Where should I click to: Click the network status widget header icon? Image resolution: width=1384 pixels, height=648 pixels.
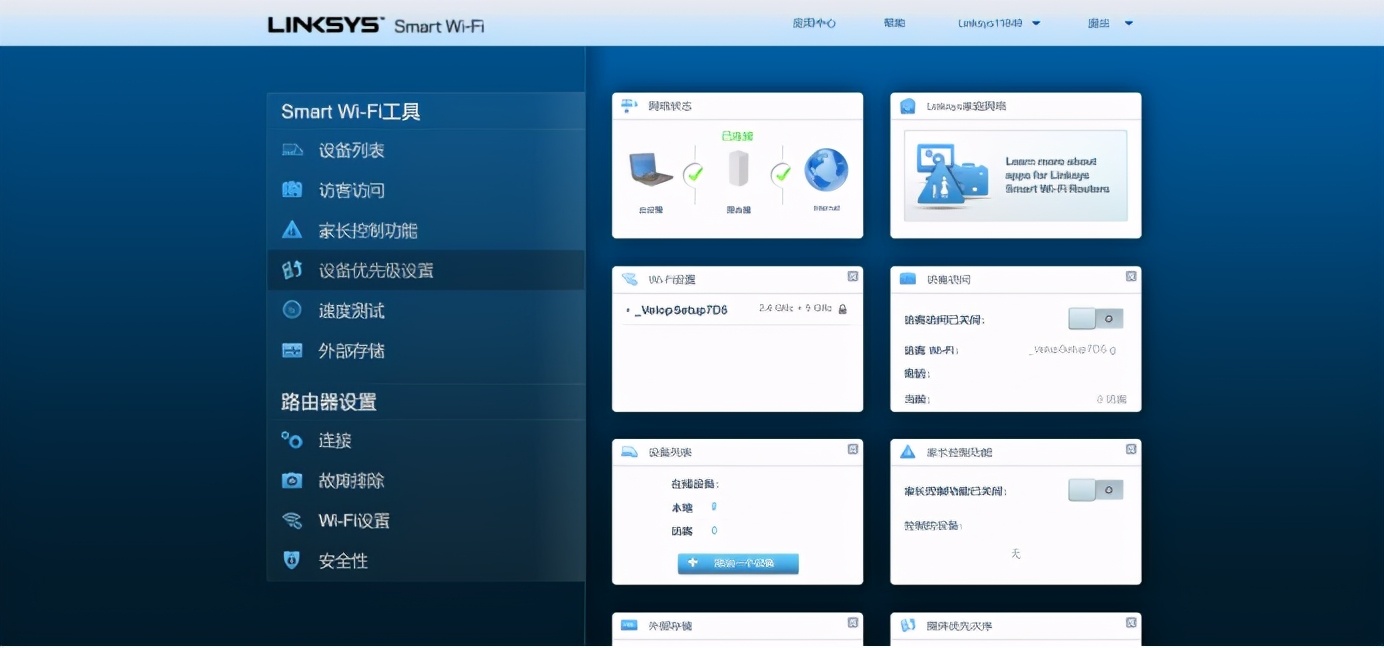tap(630, 105)
